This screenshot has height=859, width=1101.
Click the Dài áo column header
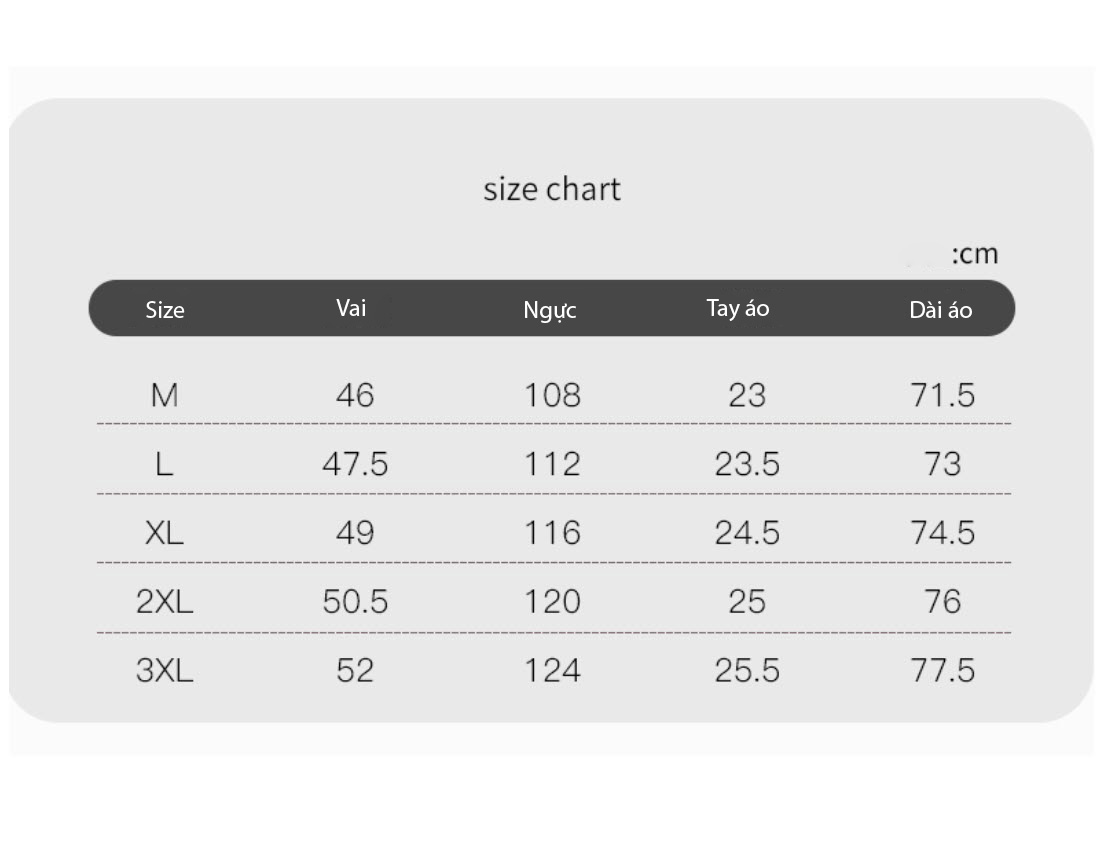click(941, 310)
